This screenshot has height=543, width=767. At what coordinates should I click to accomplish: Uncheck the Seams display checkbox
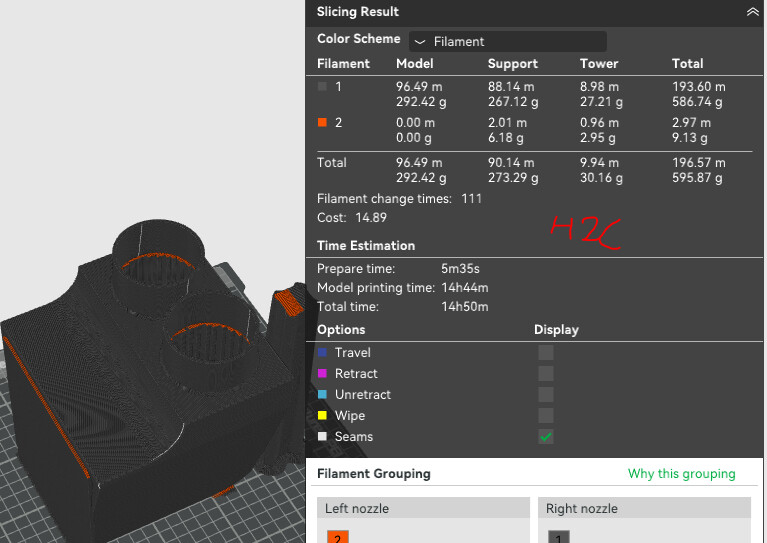tap(546, 436)
